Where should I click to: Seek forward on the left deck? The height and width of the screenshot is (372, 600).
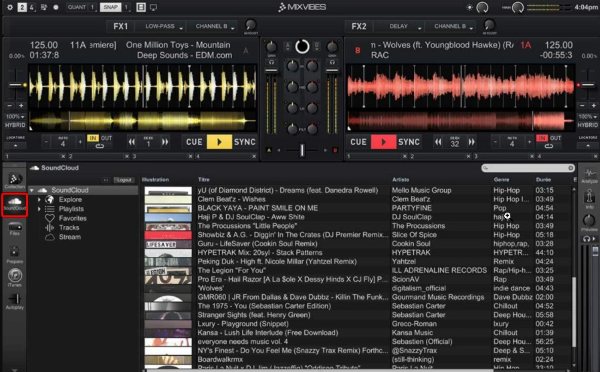point(165,142)
